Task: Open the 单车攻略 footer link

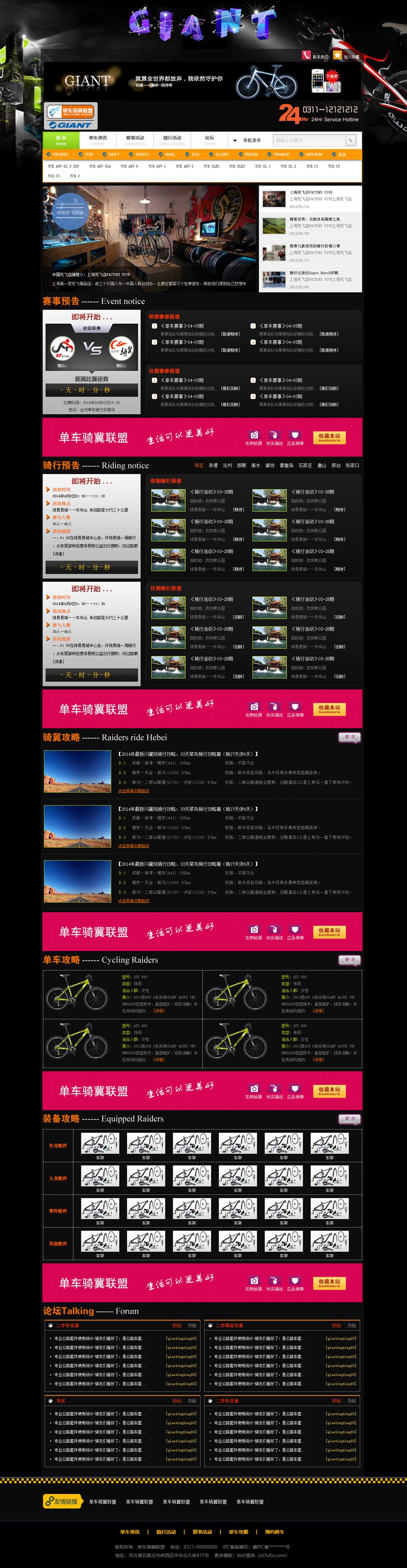Action: (238, 1532)
